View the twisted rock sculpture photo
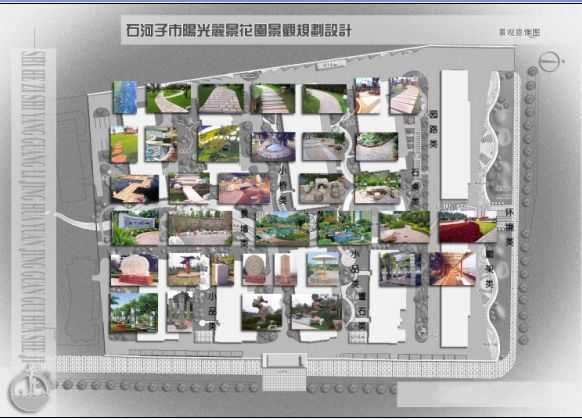Viewport: 582px width, 419px height. pyautogui.click(x=262, y=312)
